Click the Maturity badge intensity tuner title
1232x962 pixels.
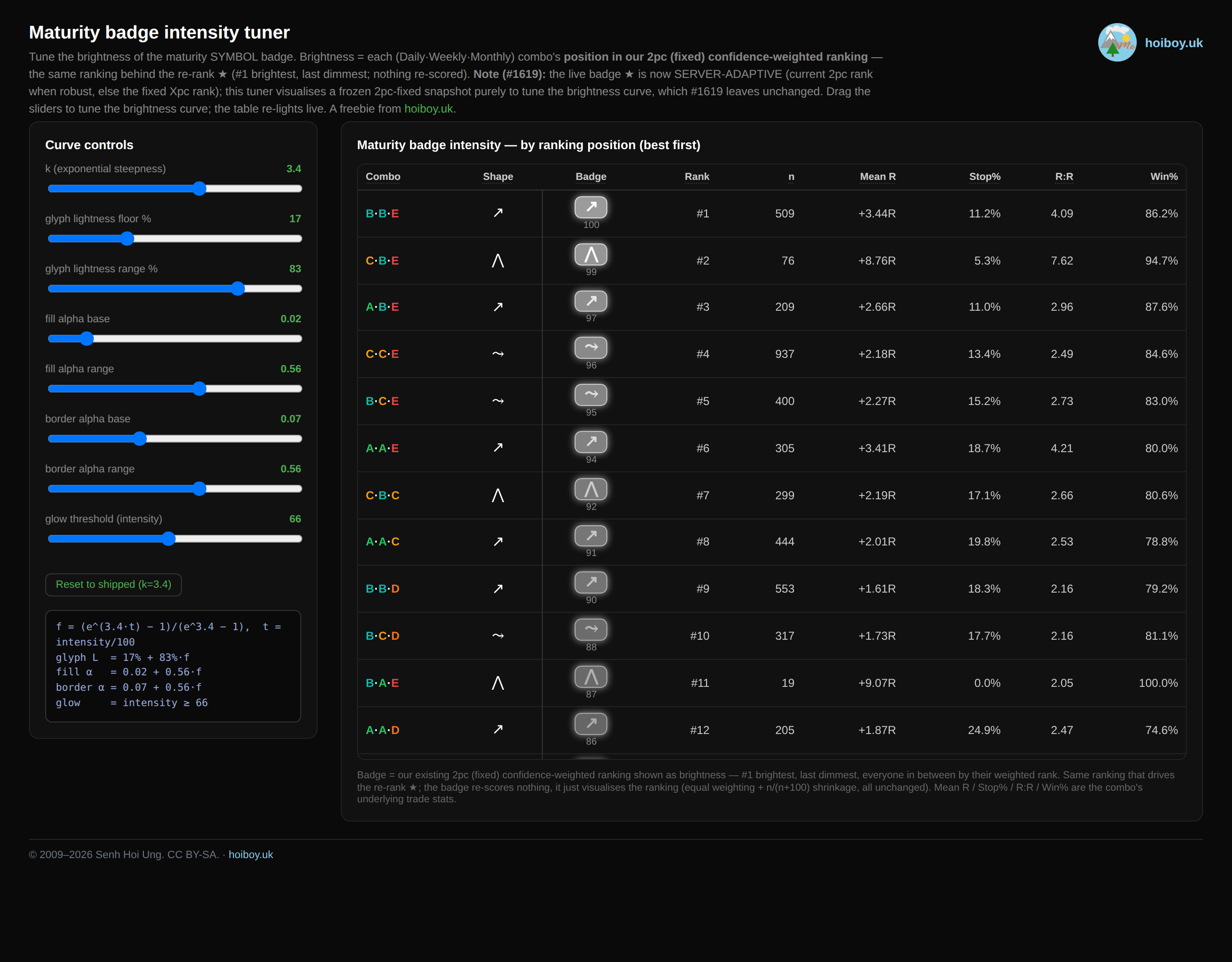pos(159,32)
